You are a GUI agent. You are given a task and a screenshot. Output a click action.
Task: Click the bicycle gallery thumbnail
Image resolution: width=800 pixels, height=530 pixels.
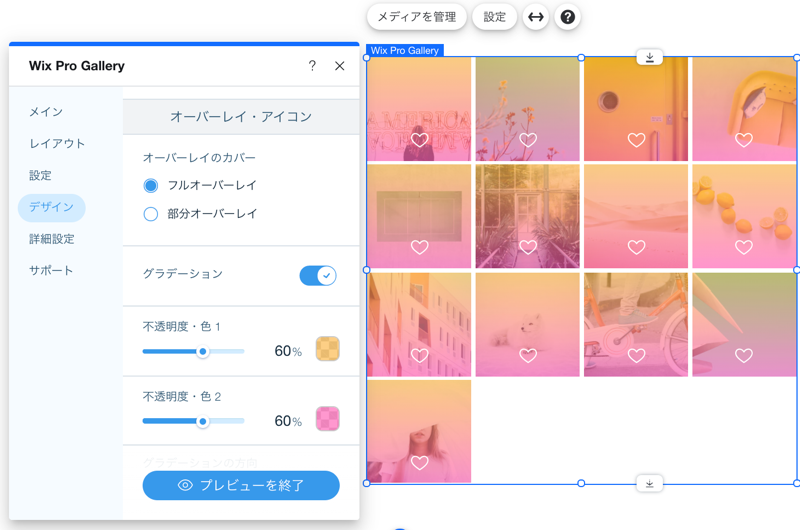pos(636,324)
